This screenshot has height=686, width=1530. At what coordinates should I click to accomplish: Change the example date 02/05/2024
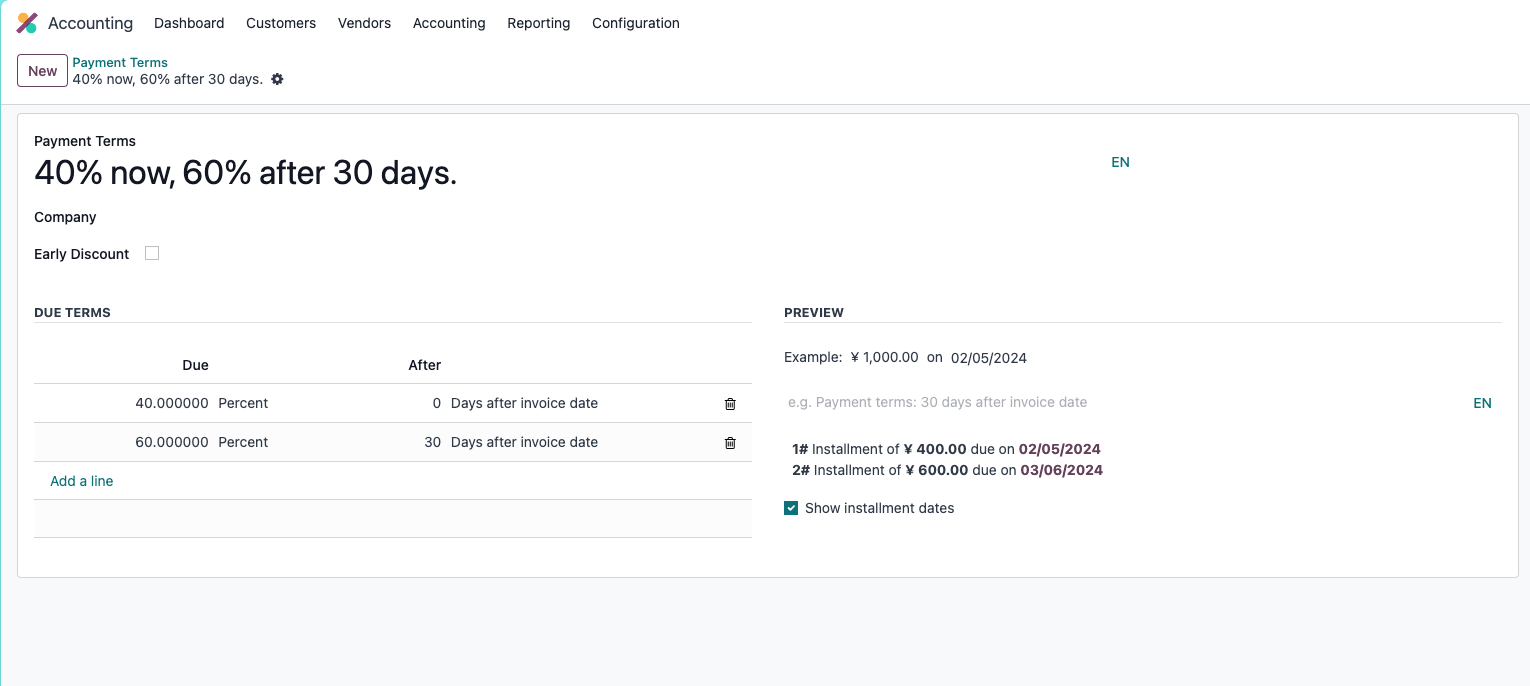click(x=989, y=357)
